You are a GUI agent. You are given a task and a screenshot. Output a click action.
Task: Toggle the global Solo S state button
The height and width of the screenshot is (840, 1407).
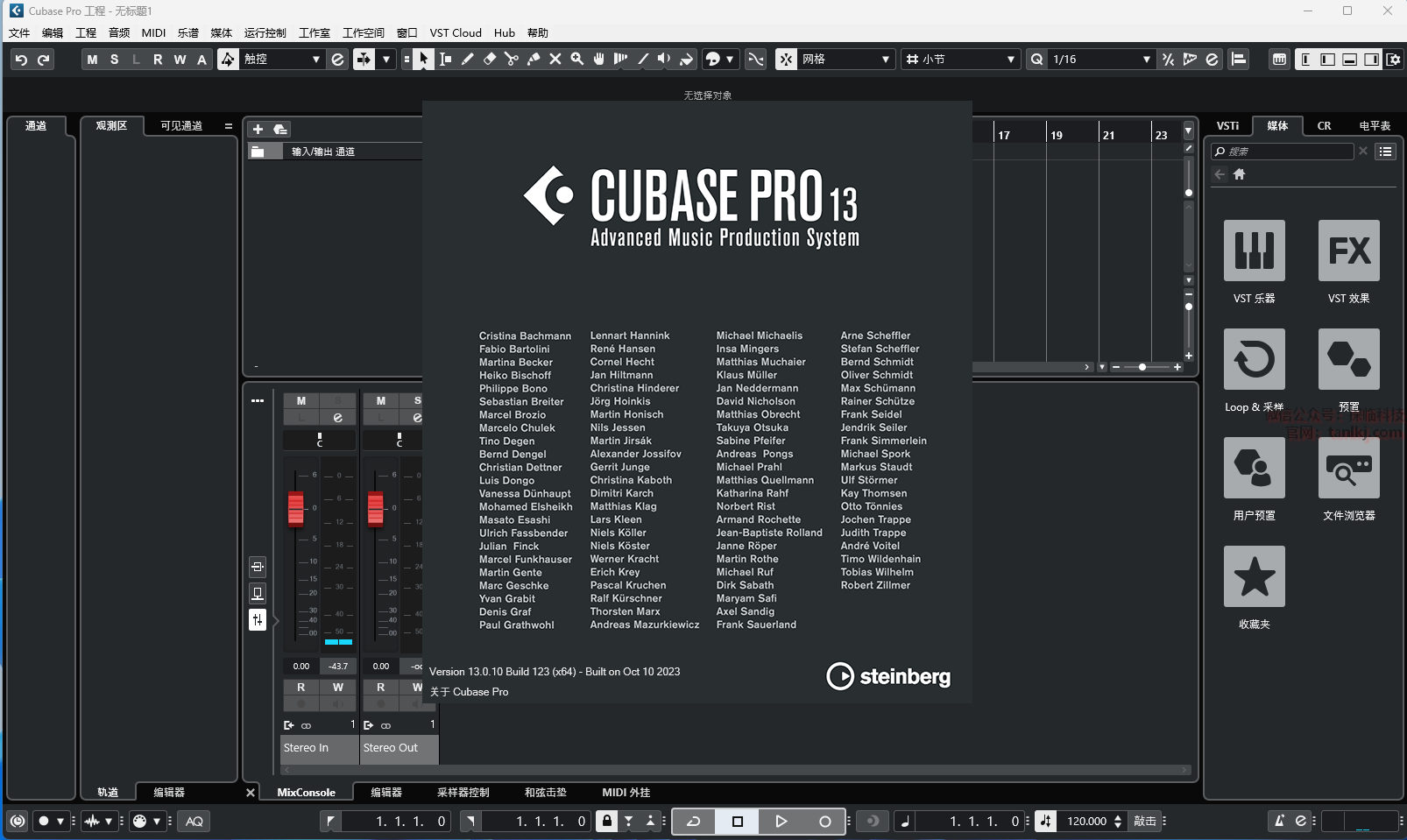pyautogui.click(x=114, y=60)
